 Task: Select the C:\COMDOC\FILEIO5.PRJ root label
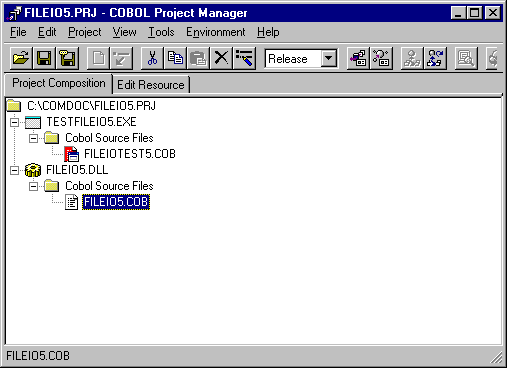91,106
